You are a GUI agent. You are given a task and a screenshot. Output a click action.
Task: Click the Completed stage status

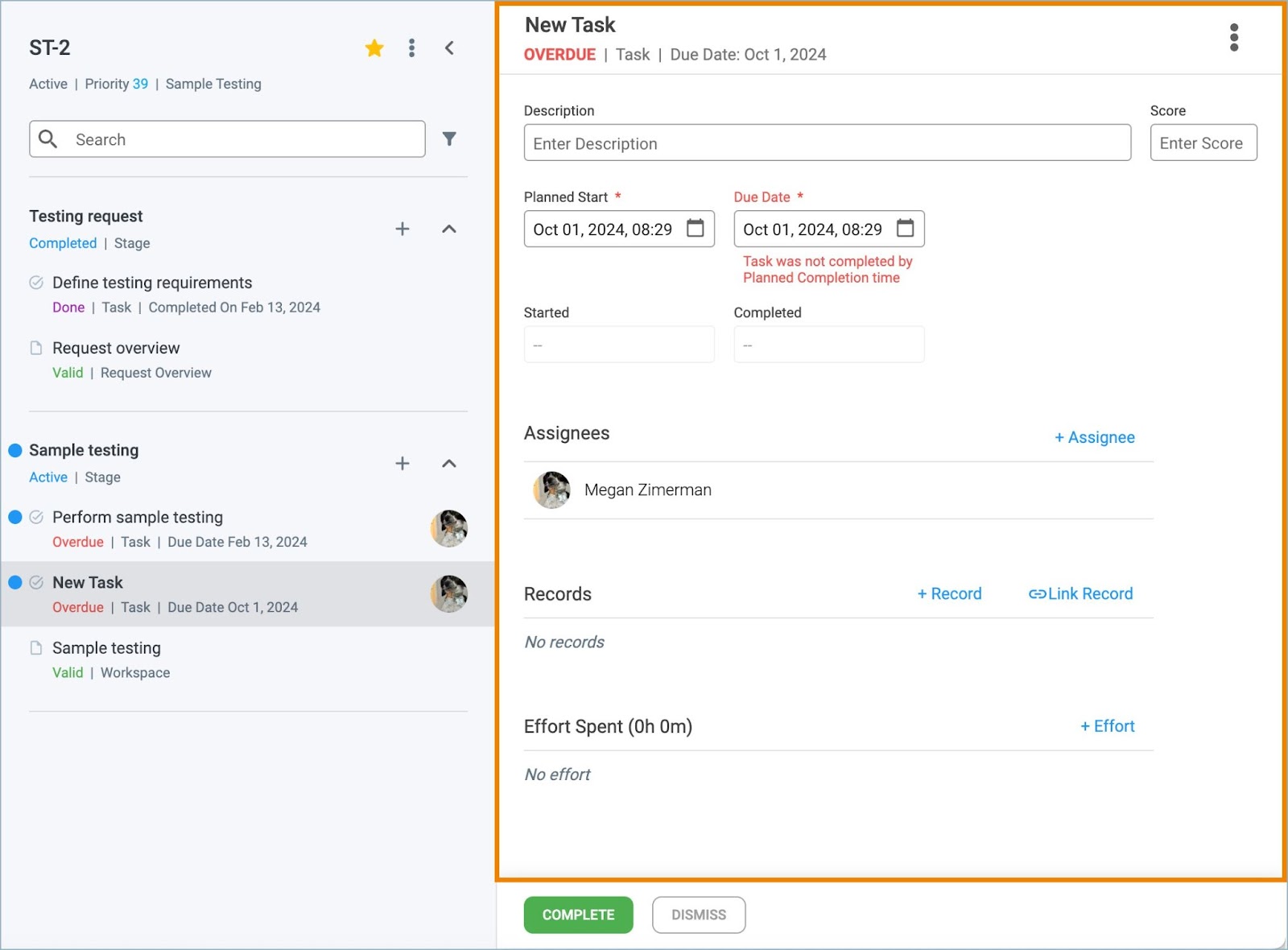point(63,243)
